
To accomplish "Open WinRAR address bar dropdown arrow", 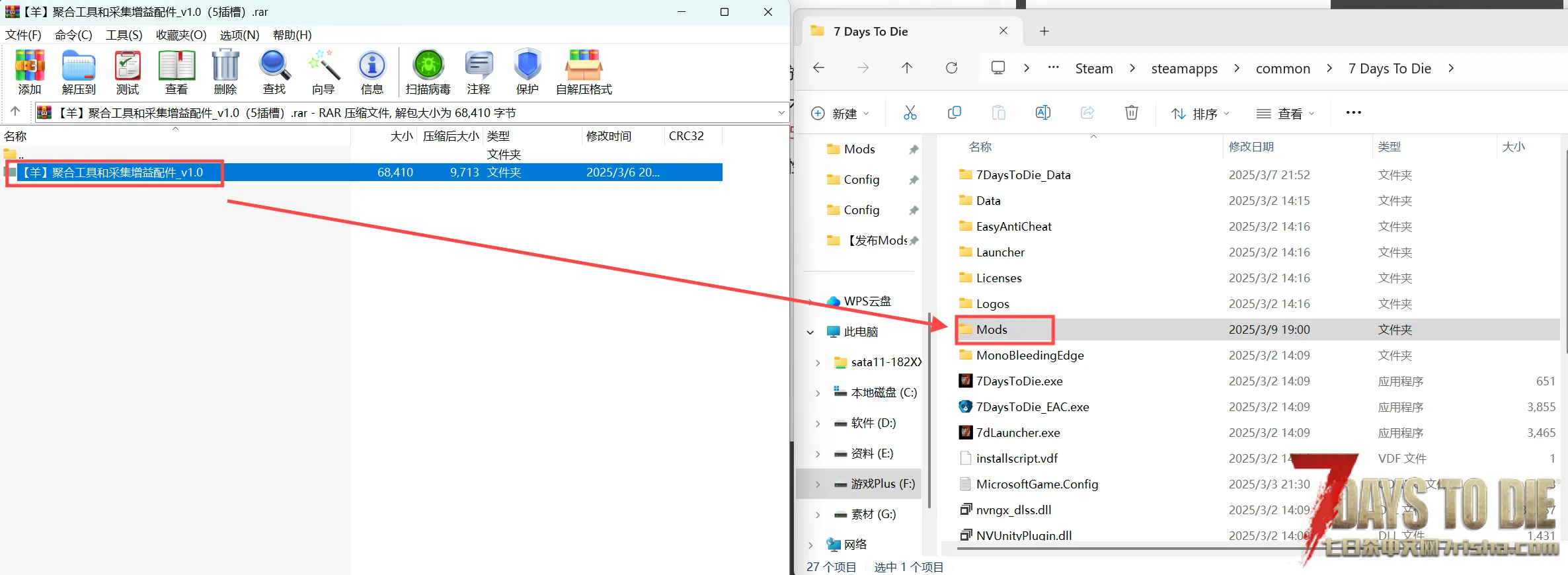I will tap(781, 113).
